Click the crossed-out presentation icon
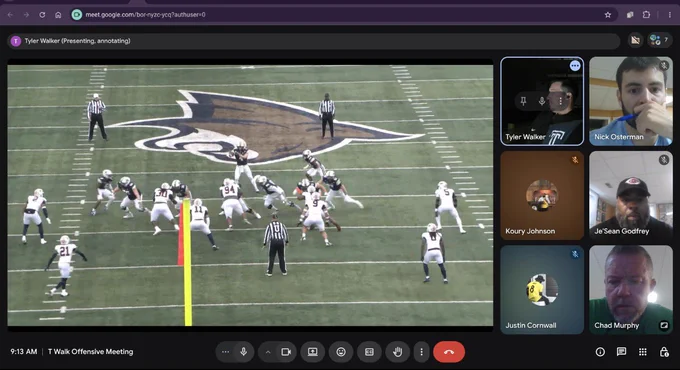 (635, 40)
